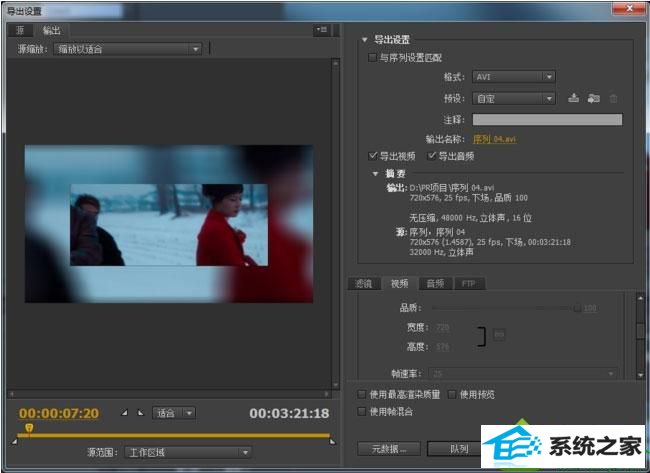Click the video preview thumbnail
Screen dimensions: 650x473
[x=169, y=224]
